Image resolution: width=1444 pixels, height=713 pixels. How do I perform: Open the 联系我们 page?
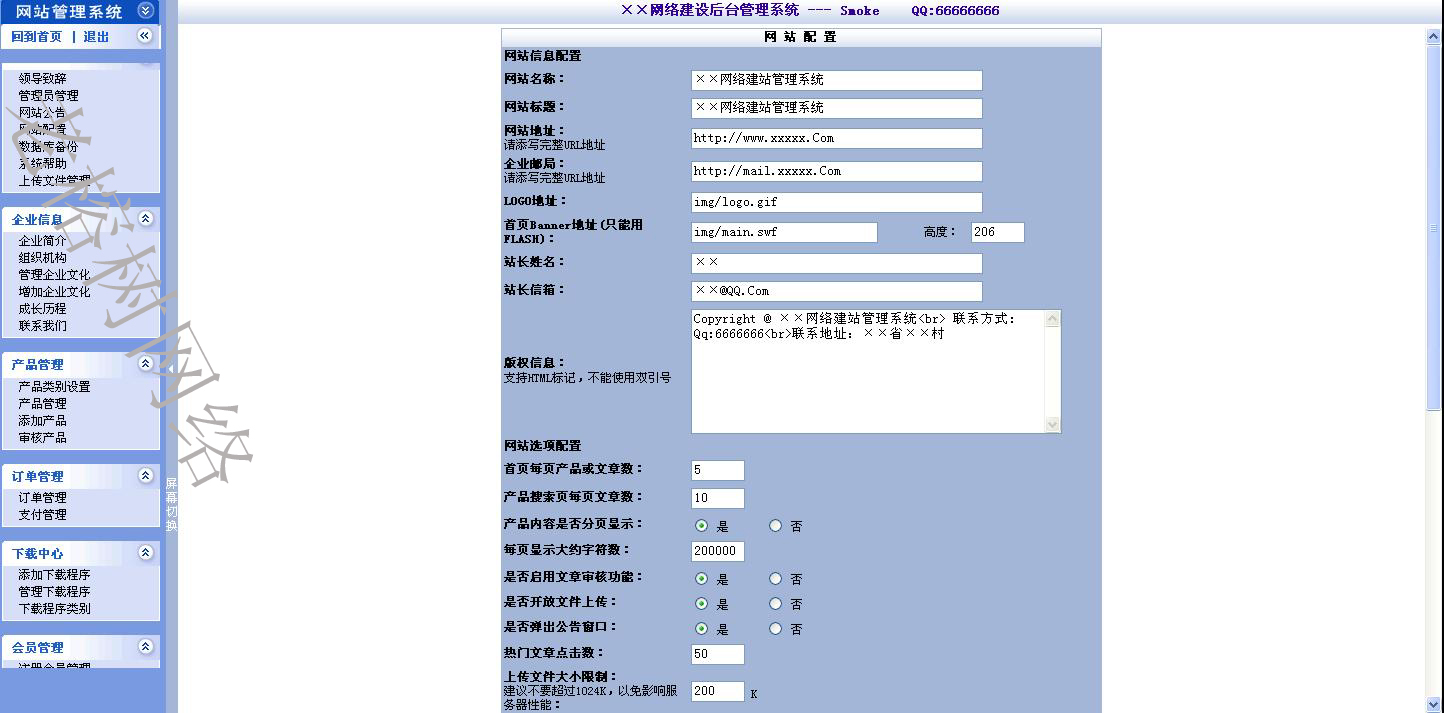click(x=42, y=325)
